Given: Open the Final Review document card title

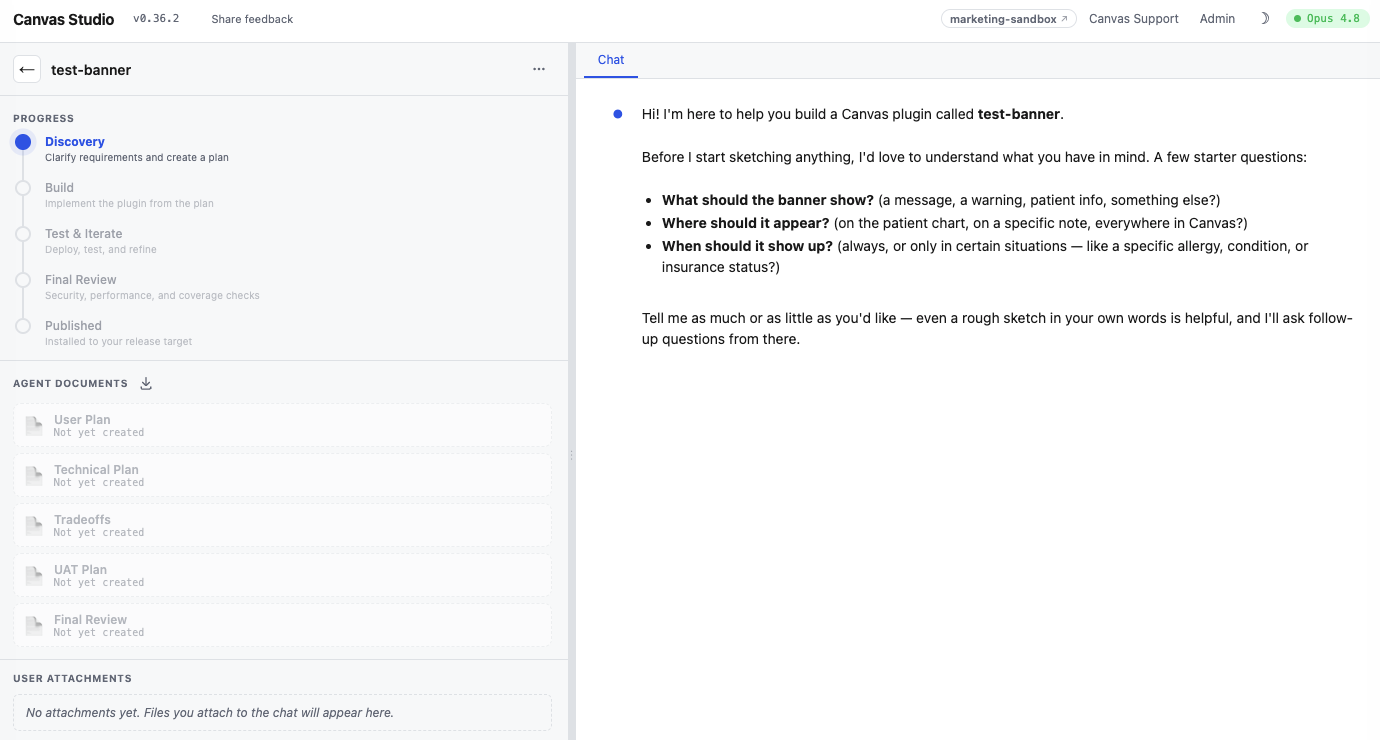Looking at the screenshot, I should click(90, 620).
